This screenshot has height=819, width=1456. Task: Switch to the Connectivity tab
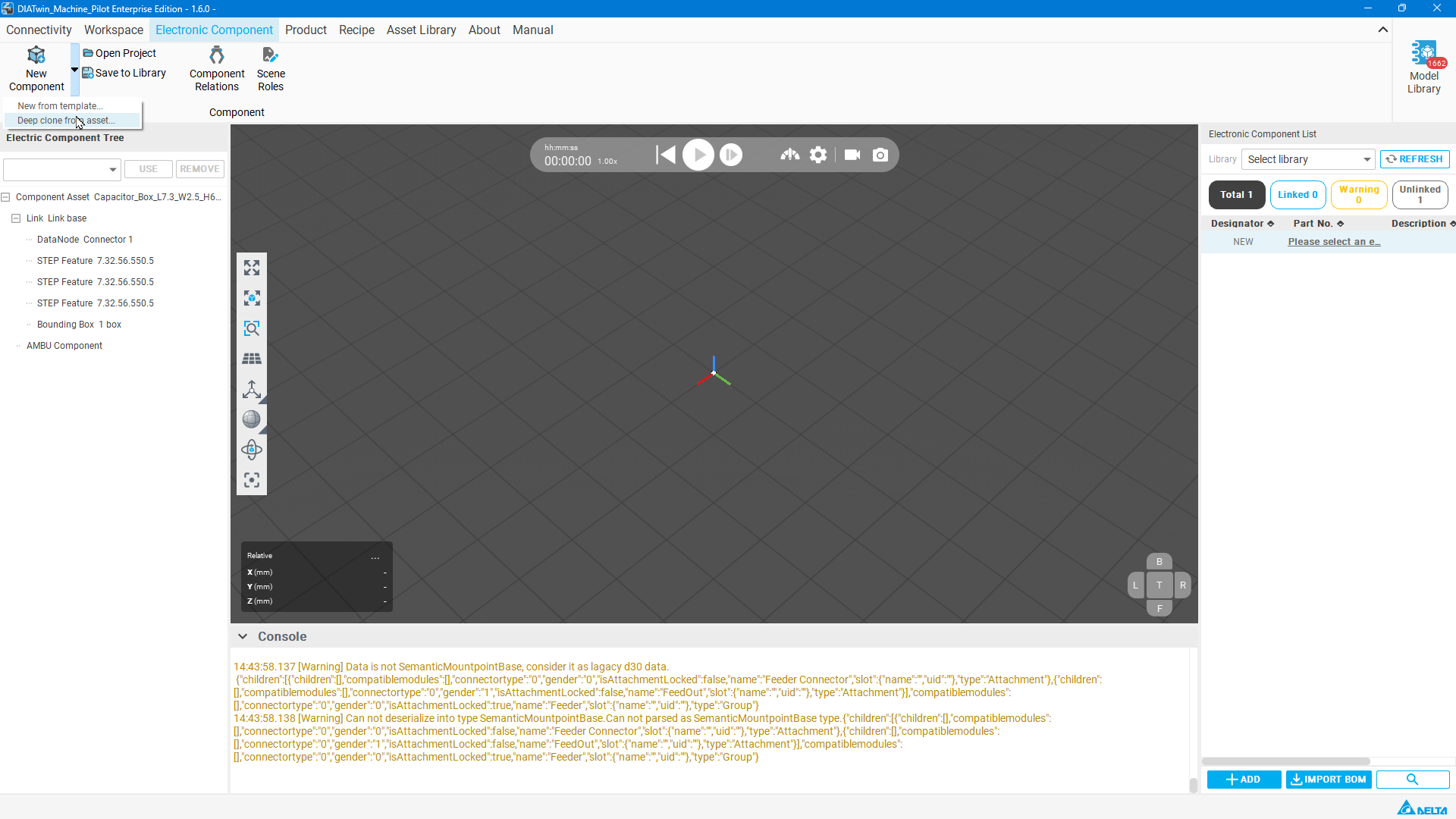click(x=39, y=30)
